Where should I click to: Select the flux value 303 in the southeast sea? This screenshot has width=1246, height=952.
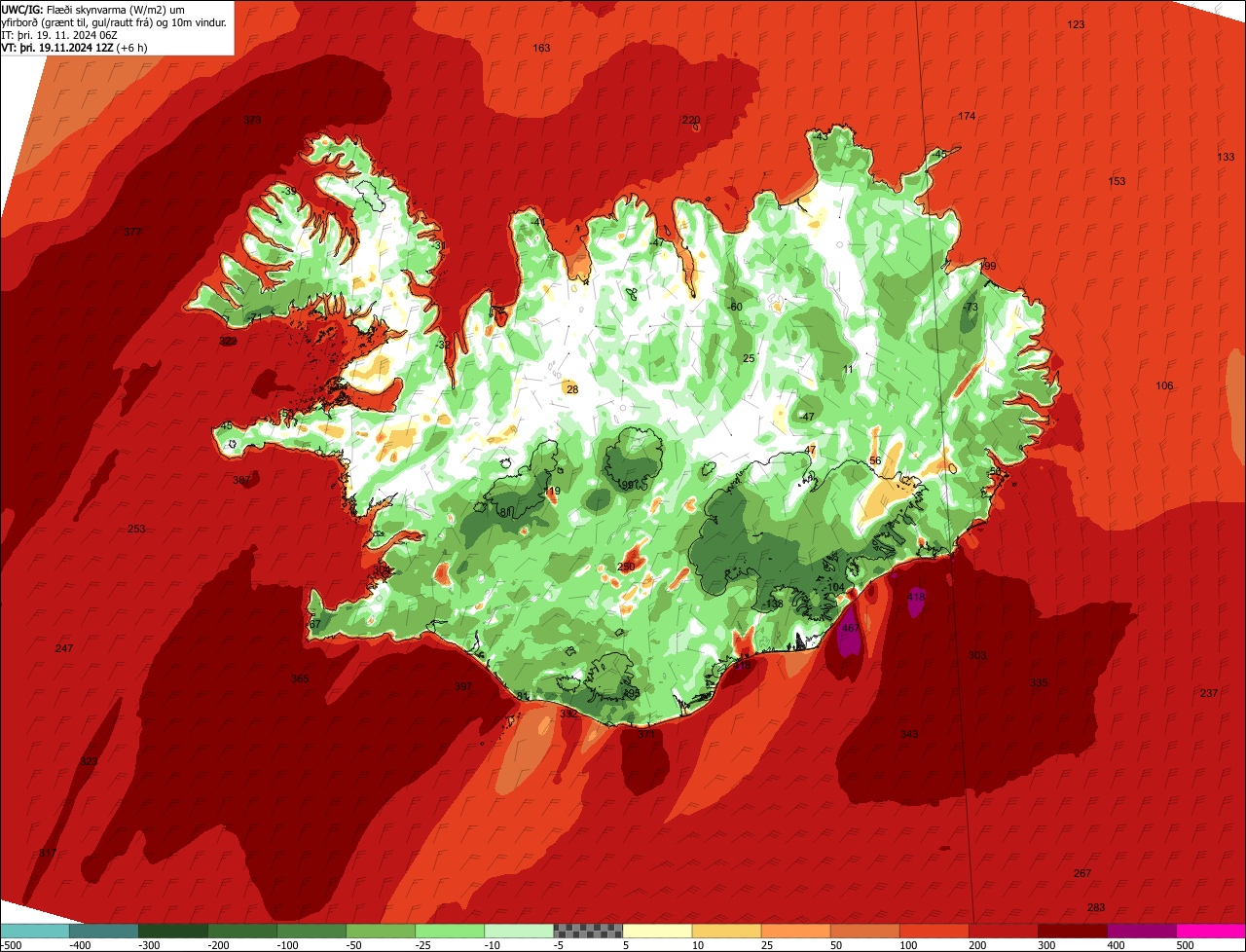(977, 655)
